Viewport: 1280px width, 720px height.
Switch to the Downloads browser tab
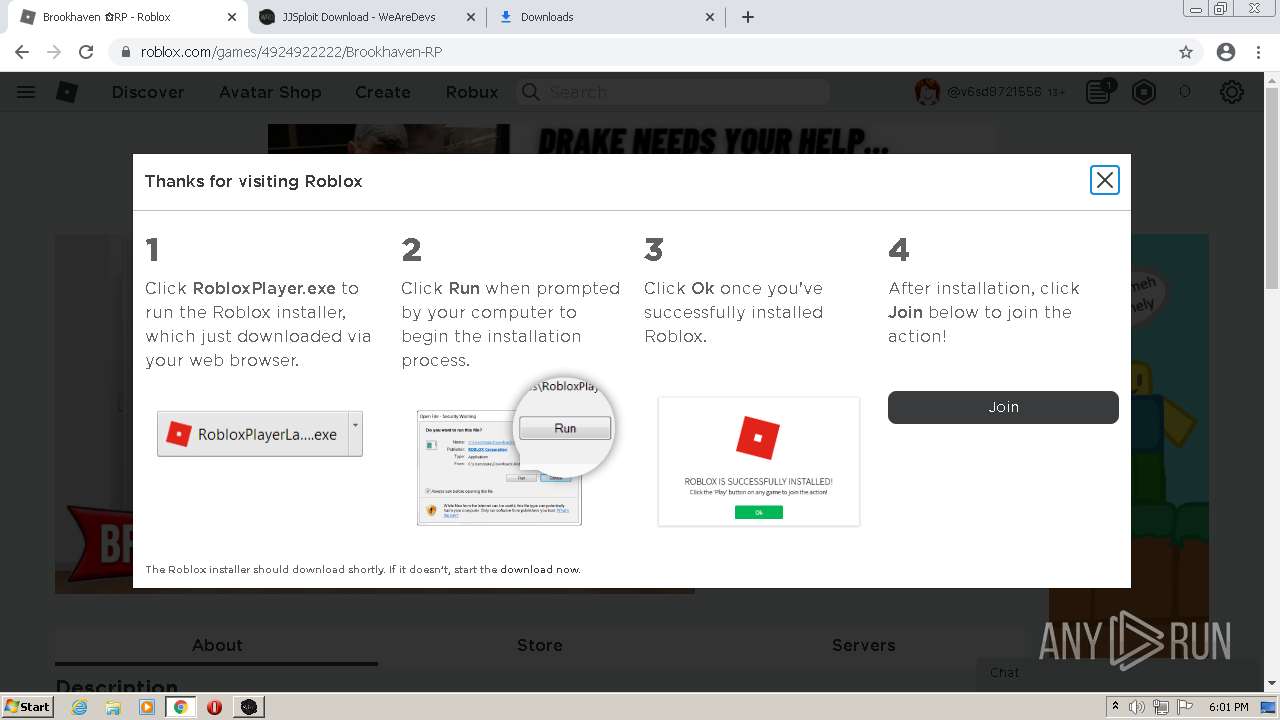pos(605,17)
